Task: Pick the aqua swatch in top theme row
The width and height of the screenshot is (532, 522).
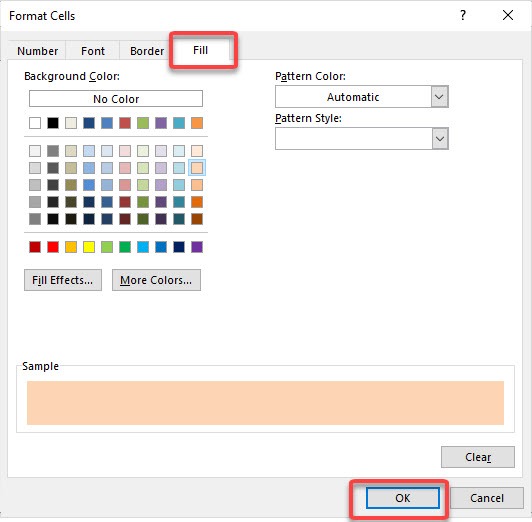Action: pos(179,123)
